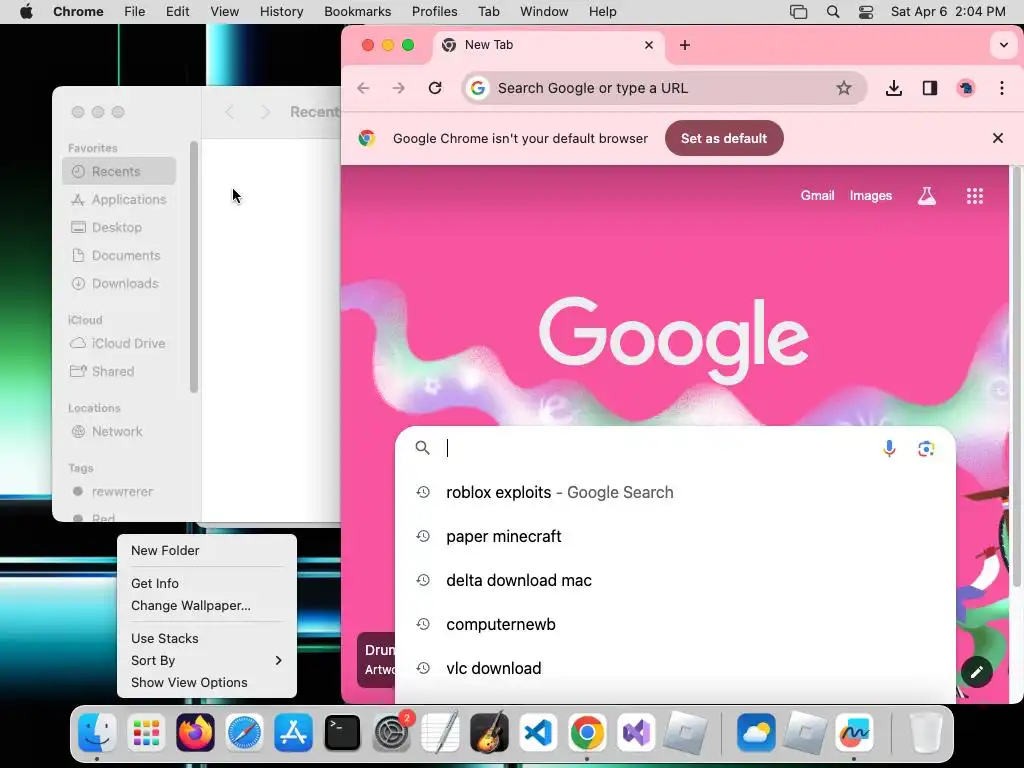This screenshot has width=1024, height=768.
Task: Click the Finder sidebar scrollbar
Action: pos(193,267)
